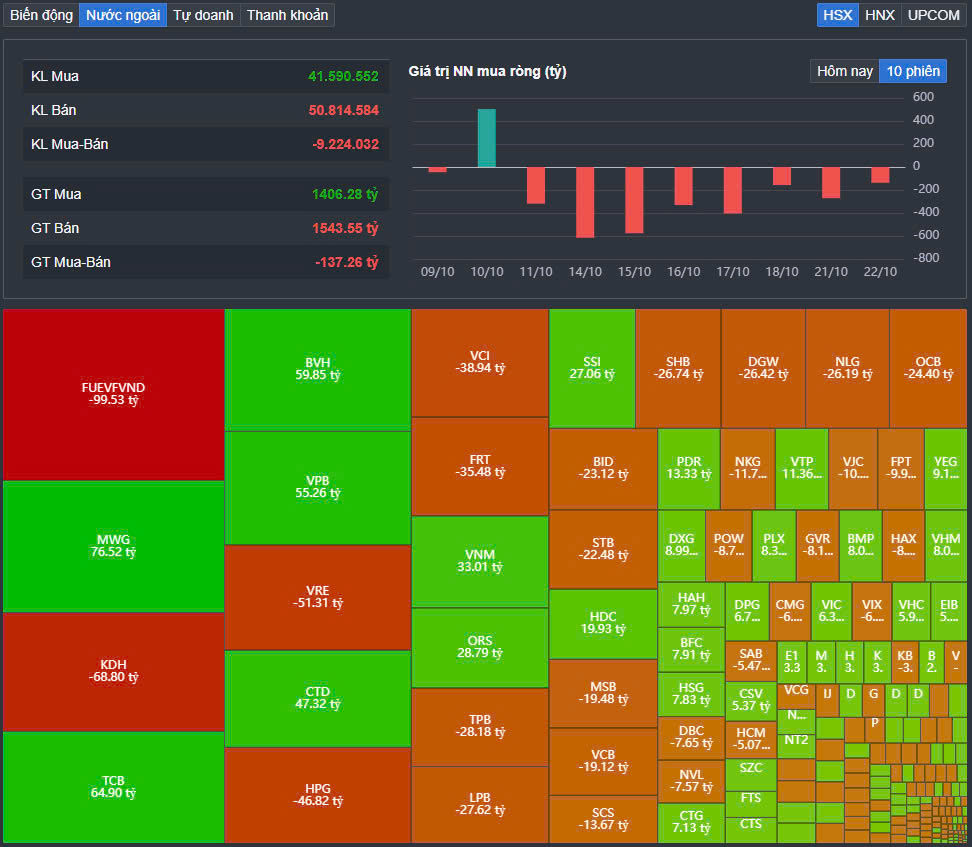
Task: Click the red bar for 11/10
Action: click(x=536, y=185)
